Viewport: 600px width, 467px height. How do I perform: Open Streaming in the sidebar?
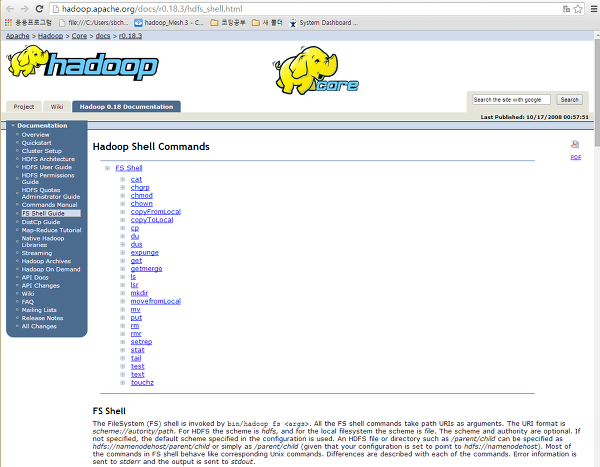pyautogui.click(x=37, y=253)
